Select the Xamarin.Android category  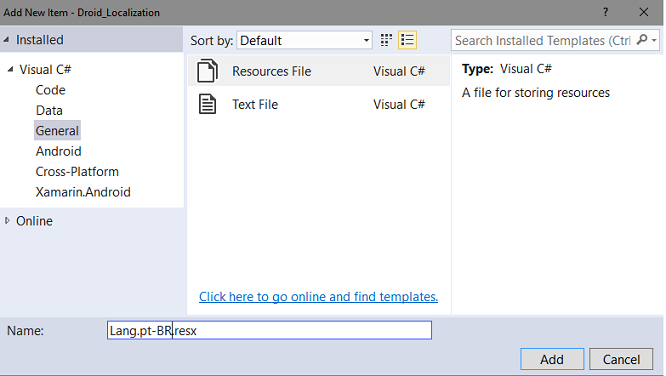83,192
